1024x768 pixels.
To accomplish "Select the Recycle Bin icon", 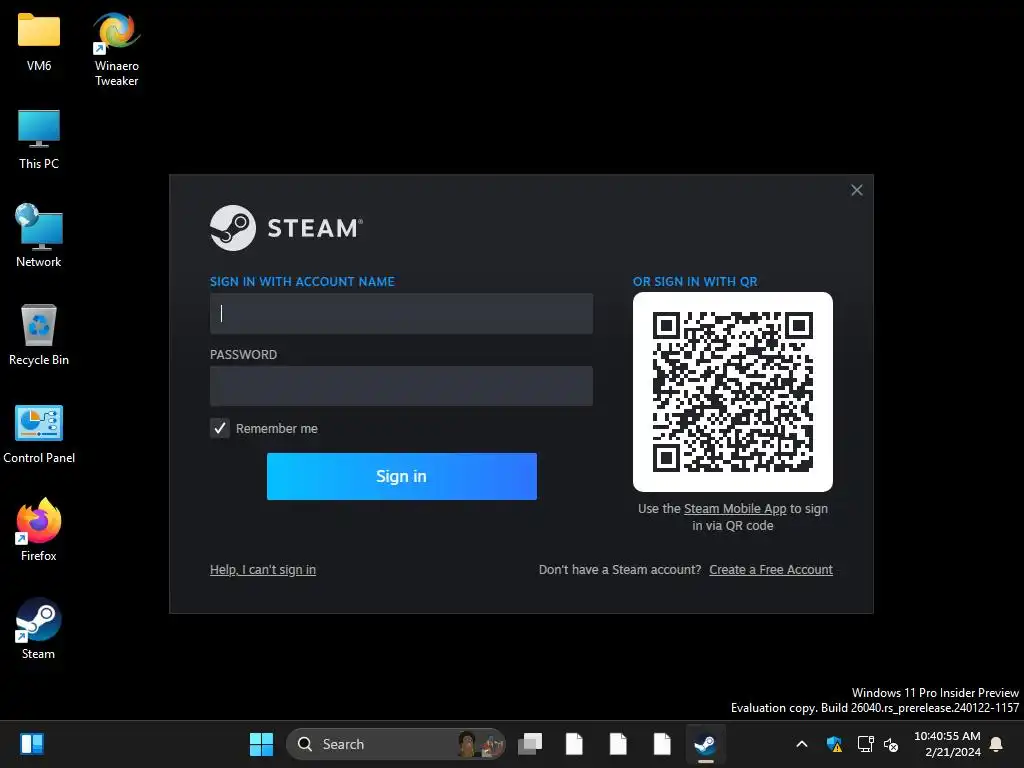I will (x=39, y=334).
